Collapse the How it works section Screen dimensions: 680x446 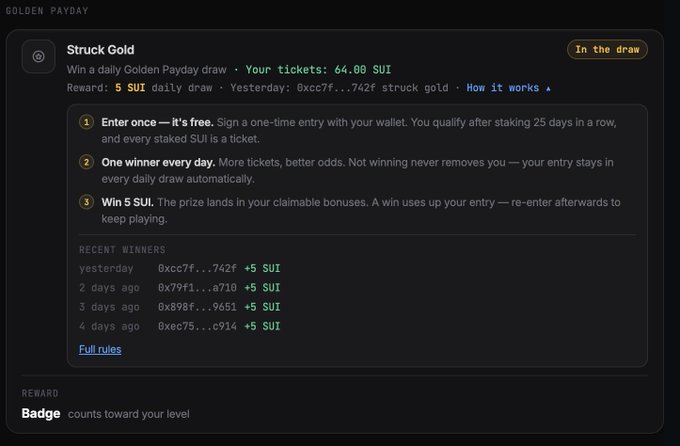508,88
